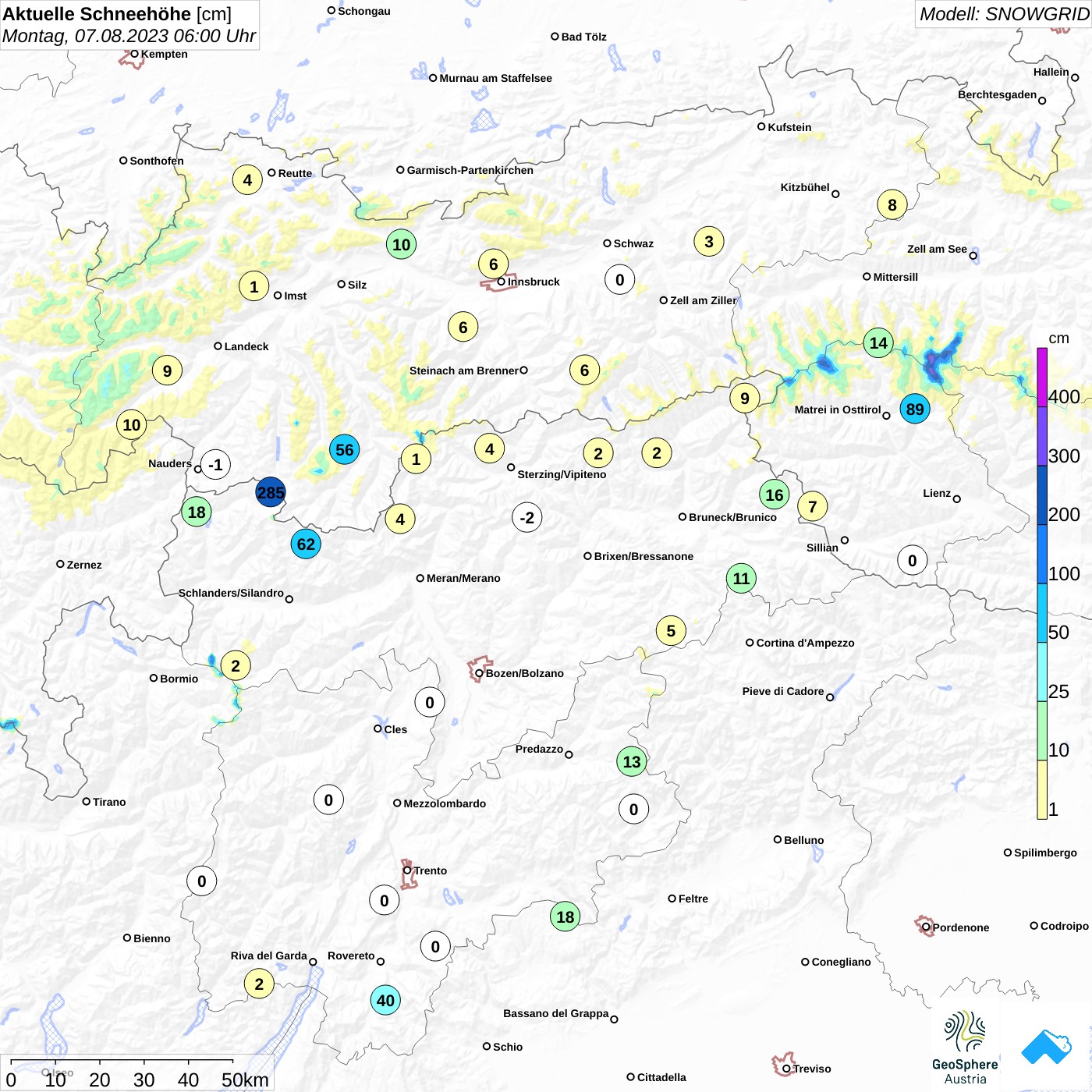Click the Kufstein city label
Screen dimensions: 1092x1092
789,127
